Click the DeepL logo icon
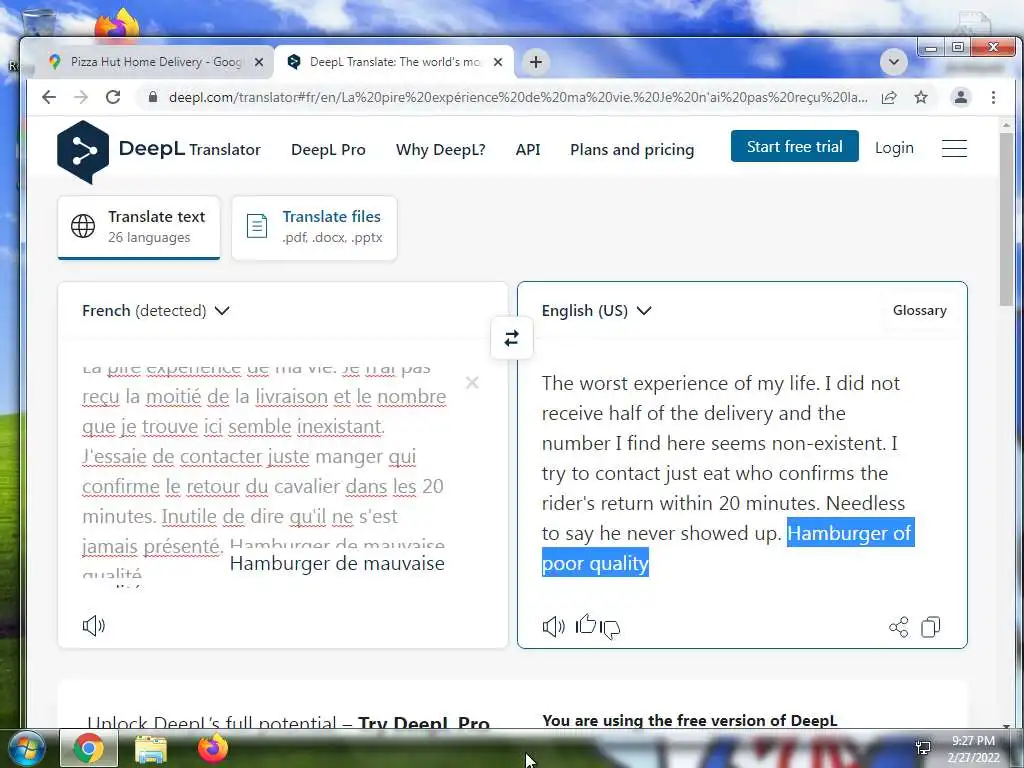1024x768 pixels. [83, 151]
